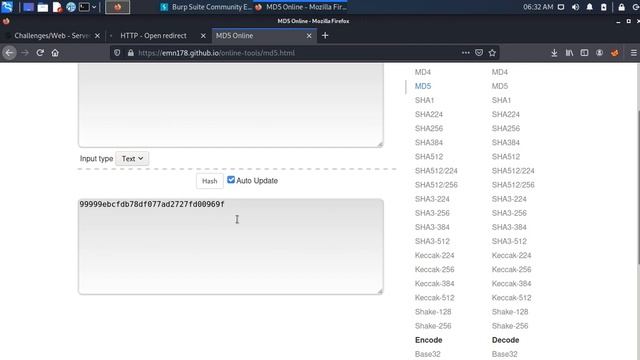Save page to Pocket
This screenshot has height=360, width=640.
479,53
